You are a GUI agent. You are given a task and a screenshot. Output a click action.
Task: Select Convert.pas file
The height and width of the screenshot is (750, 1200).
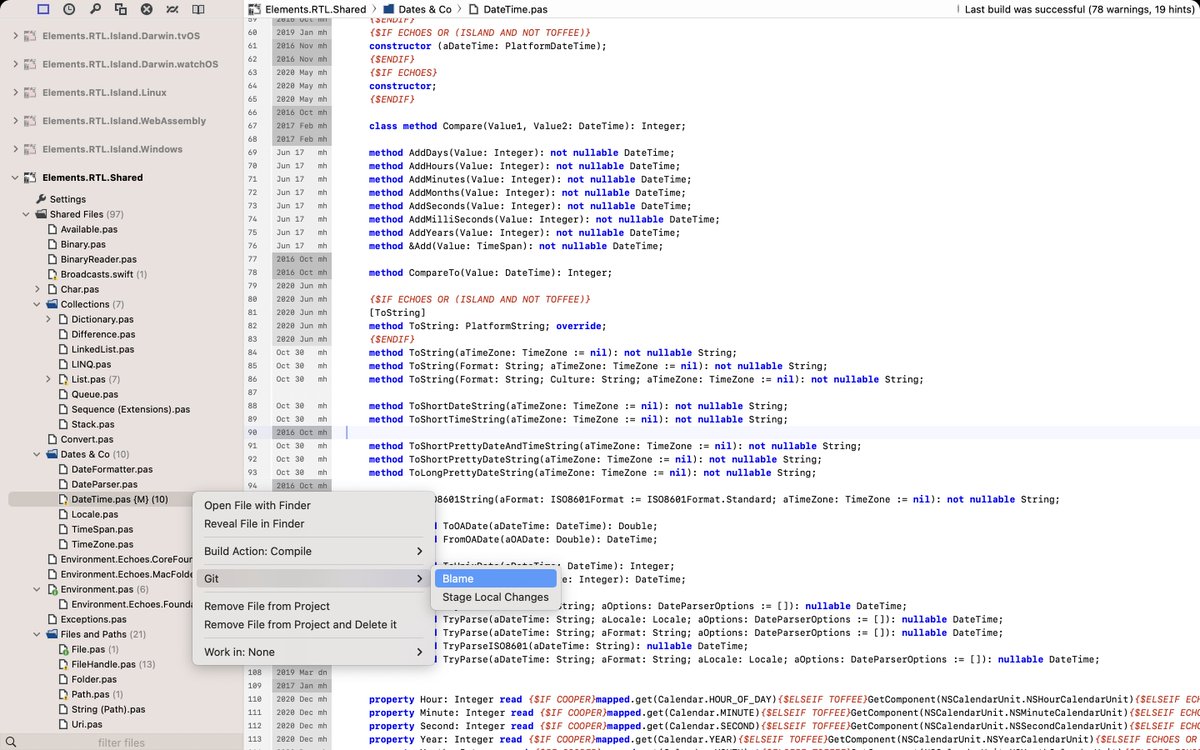tap(87, 439)
